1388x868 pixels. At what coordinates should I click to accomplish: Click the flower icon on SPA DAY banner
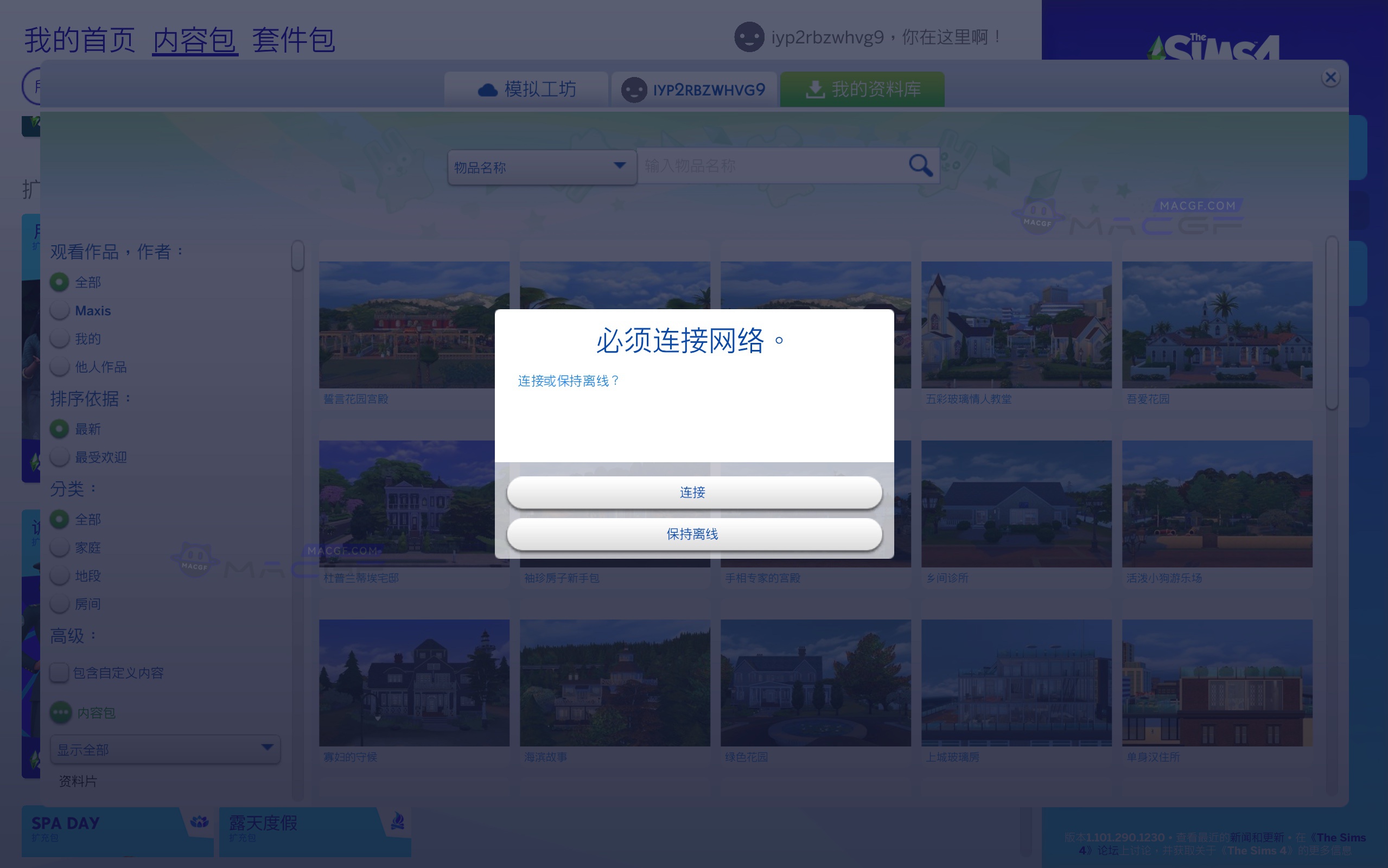[x=199, y=822]
